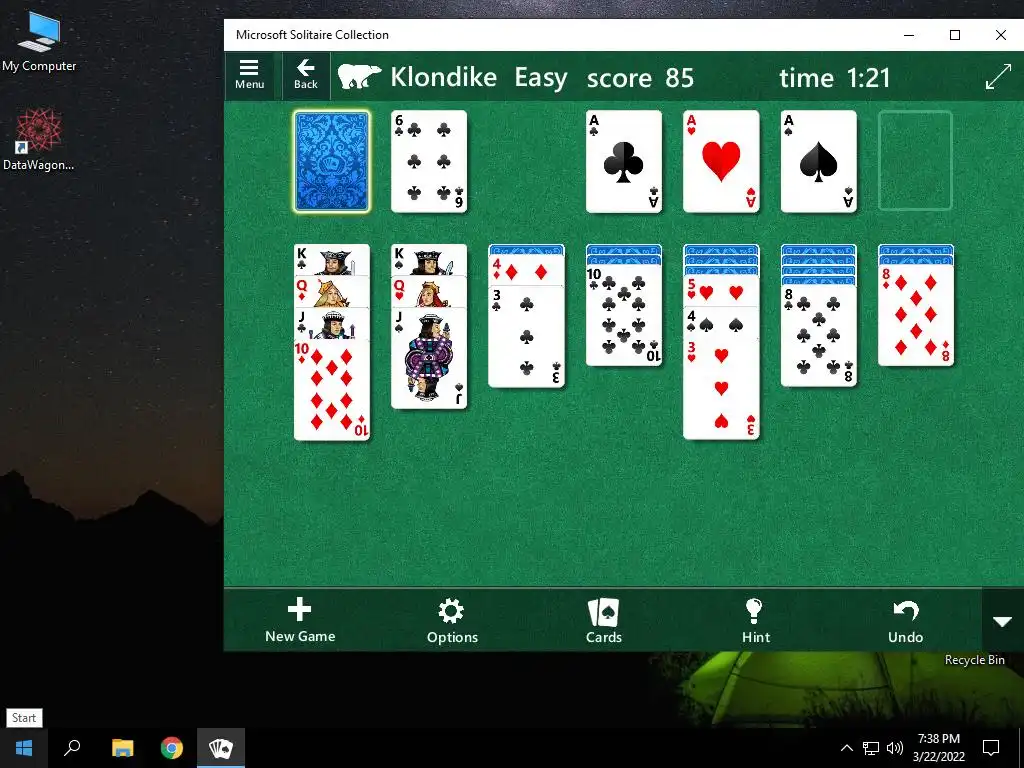Screen dimensions: 1024x768
Task: Maximize the Solitaire window
Action: [955, 35]
